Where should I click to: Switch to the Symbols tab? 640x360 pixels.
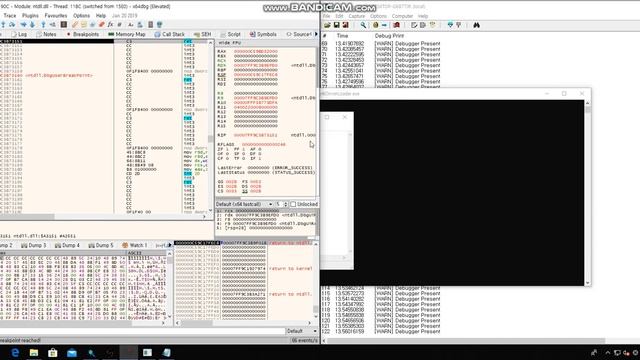click(263, 34)
